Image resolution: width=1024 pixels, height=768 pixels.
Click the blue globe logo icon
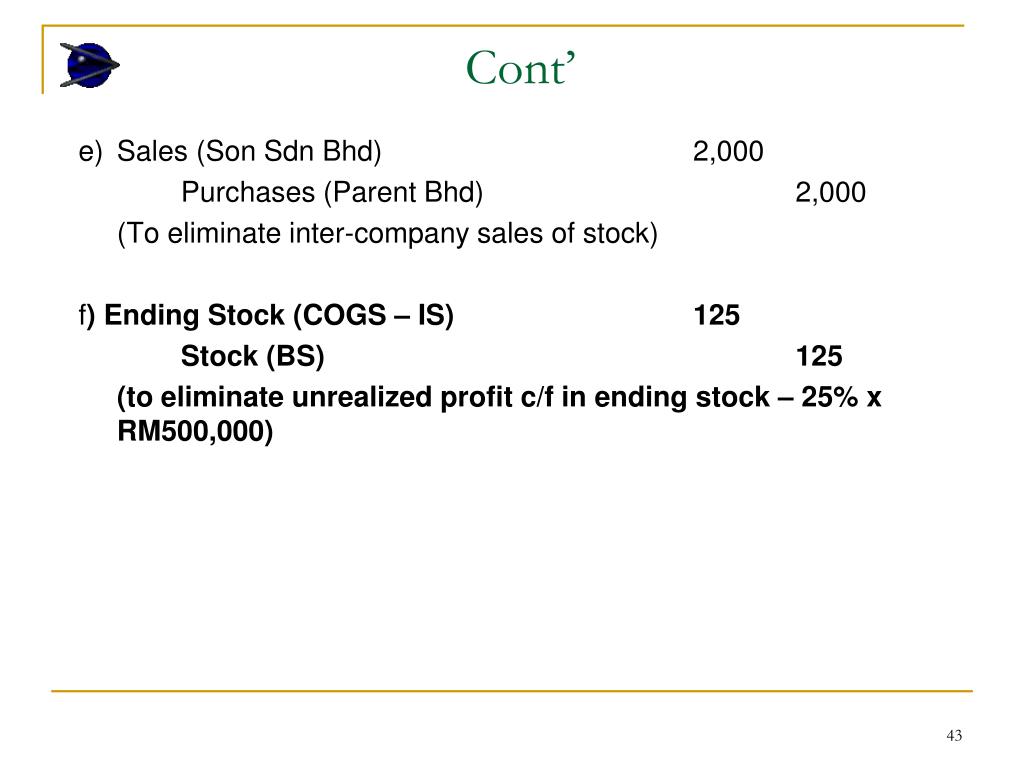[x=89, y=65]
